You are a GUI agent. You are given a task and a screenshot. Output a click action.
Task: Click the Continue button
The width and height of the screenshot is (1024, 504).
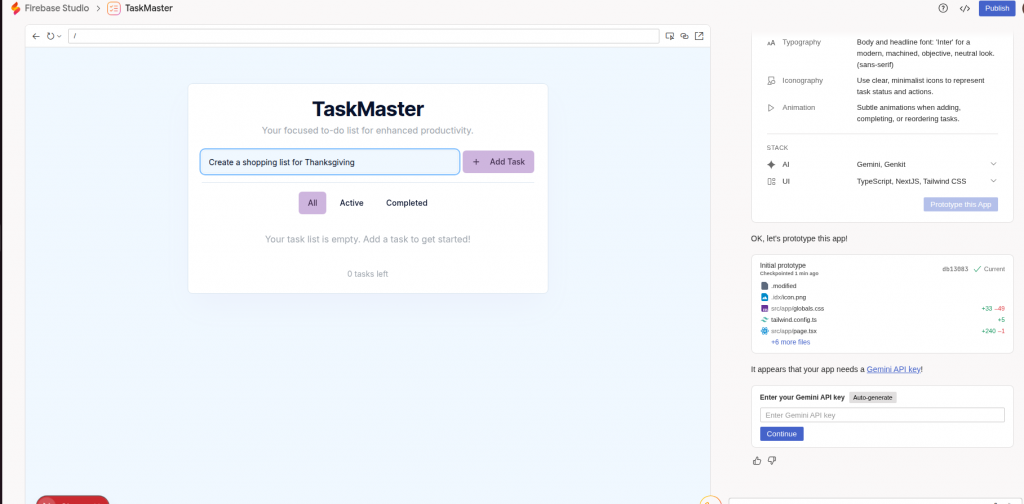pos(782,434)
